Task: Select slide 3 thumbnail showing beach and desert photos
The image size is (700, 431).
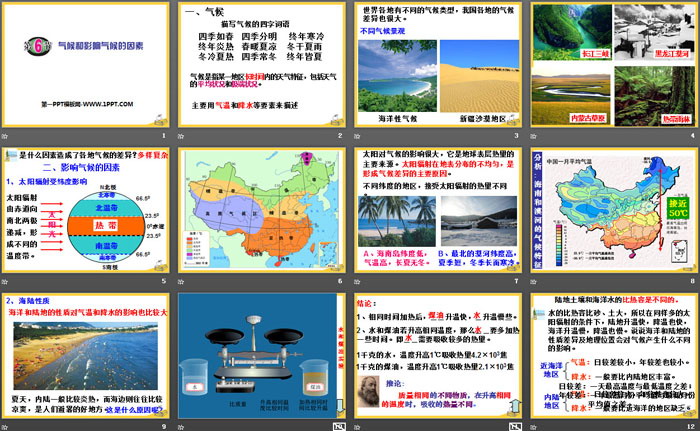Action: tap(438, 65)
